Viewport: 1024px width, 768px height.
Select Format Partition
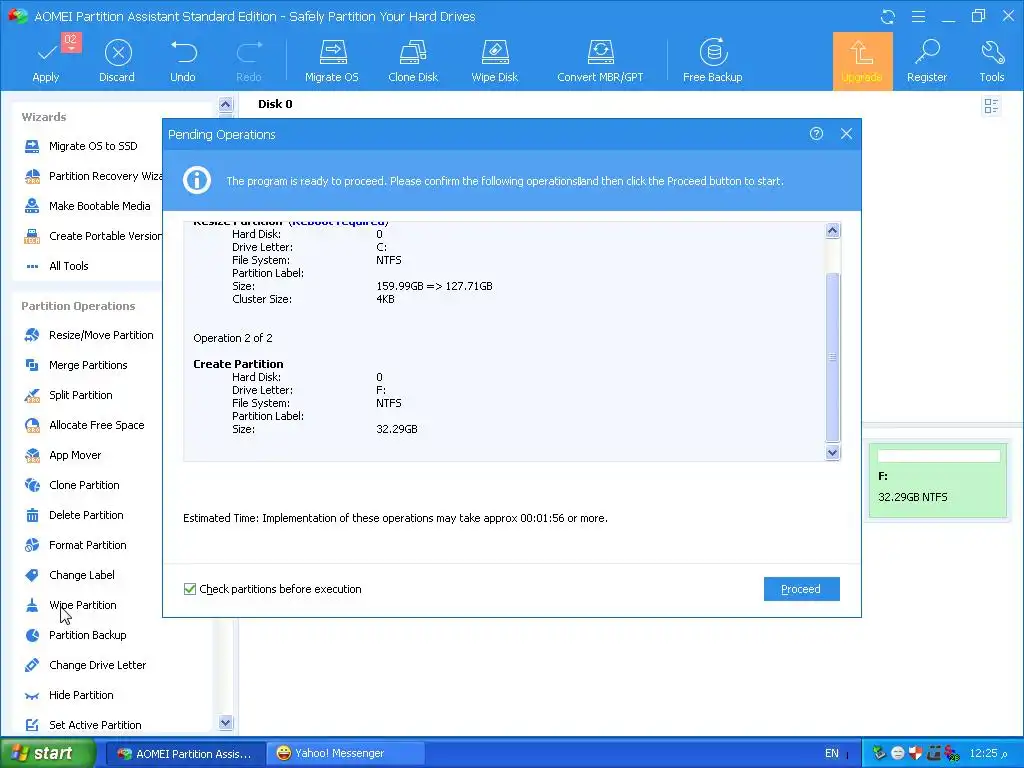[x=75, y=545]
